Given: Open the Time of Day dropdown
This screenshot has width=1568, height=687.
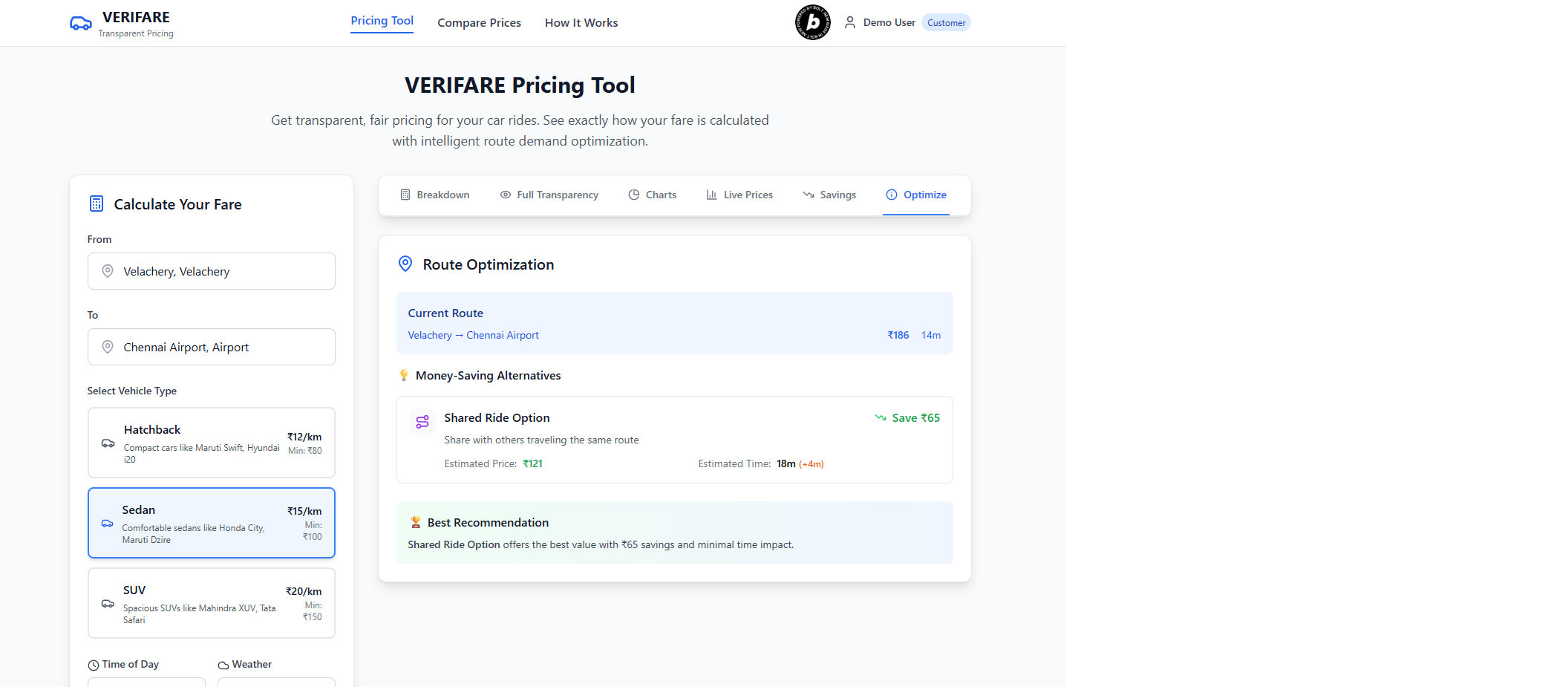Looking at the screenshot, I should coord(146,682).
